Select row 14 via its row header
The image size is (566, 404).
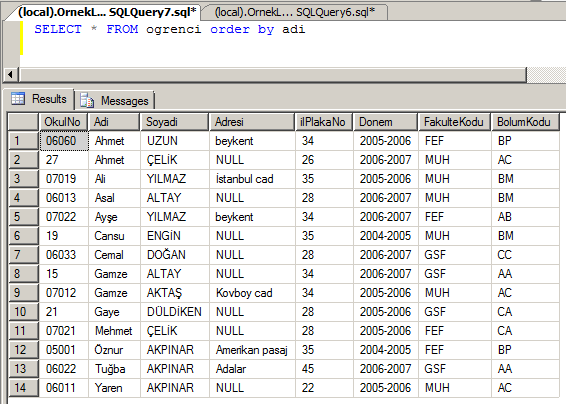[x=23, y=388]
